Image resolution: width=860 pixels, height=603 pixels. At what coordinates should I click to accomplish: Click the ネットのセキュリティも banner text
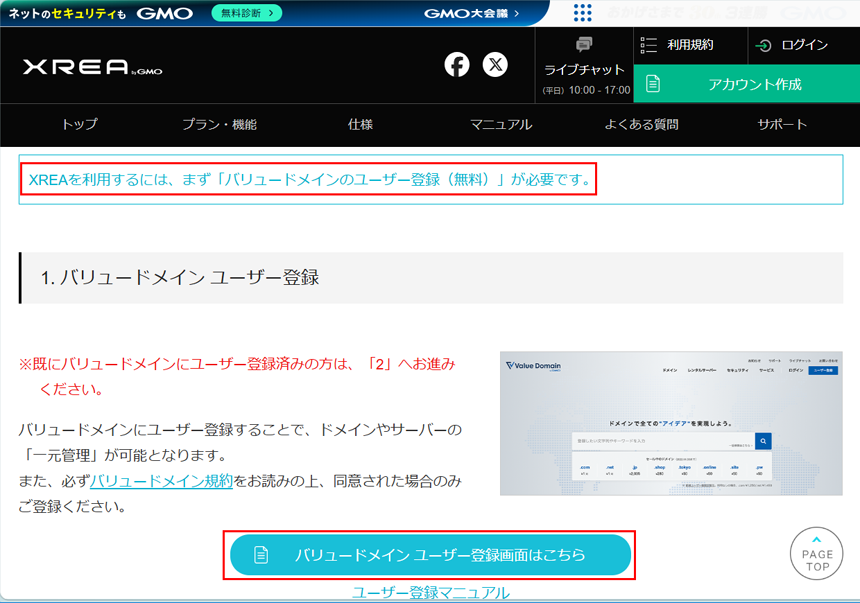tap(67, 14)
